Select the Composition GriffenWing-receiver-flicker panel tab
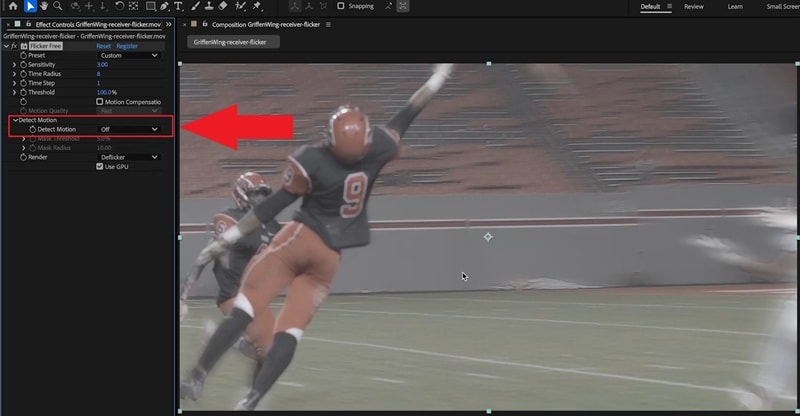The width and height of the screenshot is (800, 416). tap(266, 25)
